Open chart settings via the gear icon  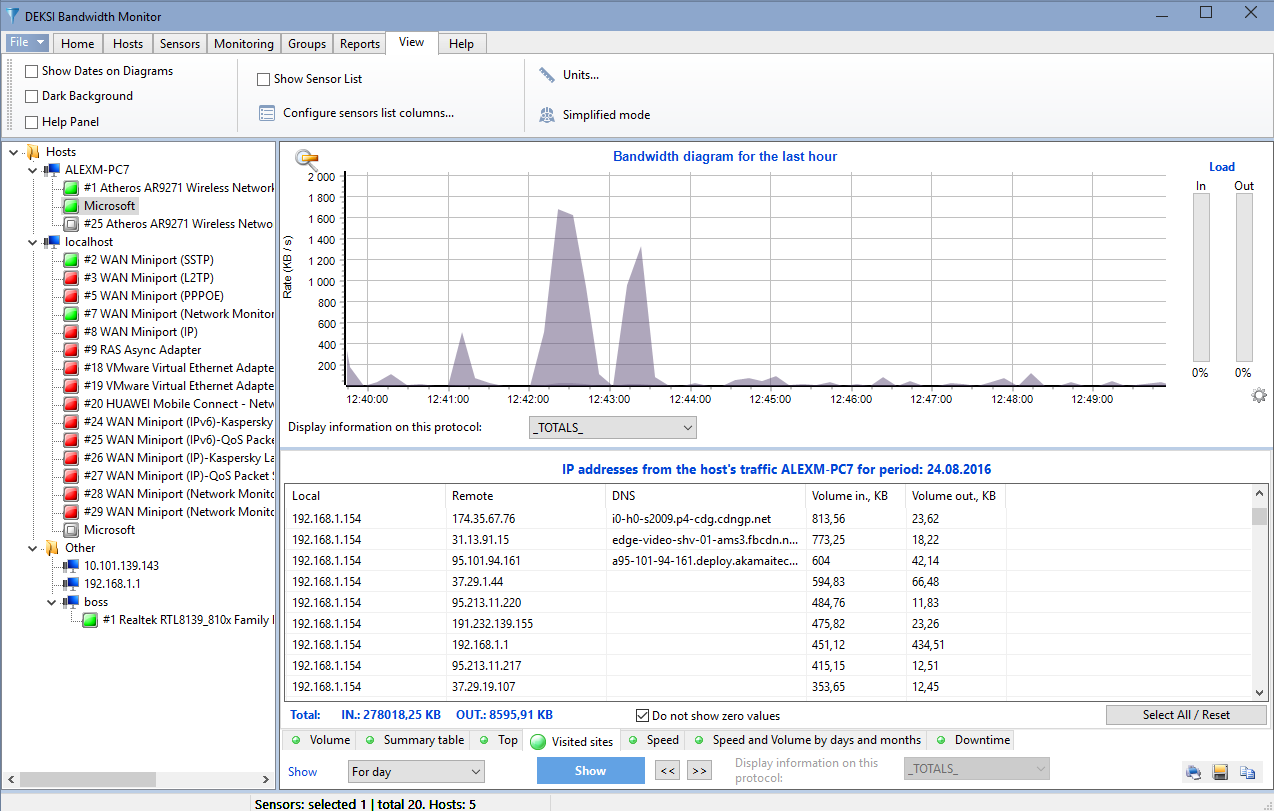tap(1259, 395)
